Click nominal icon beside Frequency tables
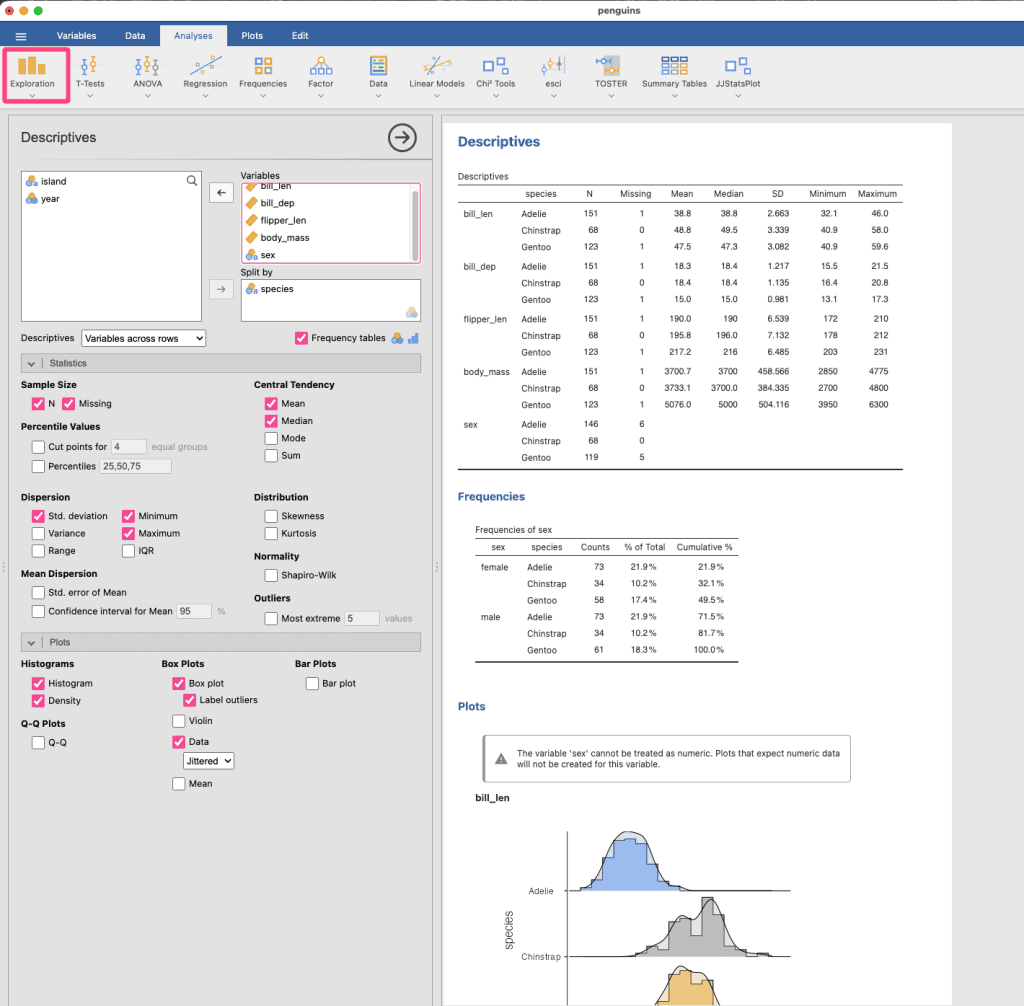 coord(397,338)
